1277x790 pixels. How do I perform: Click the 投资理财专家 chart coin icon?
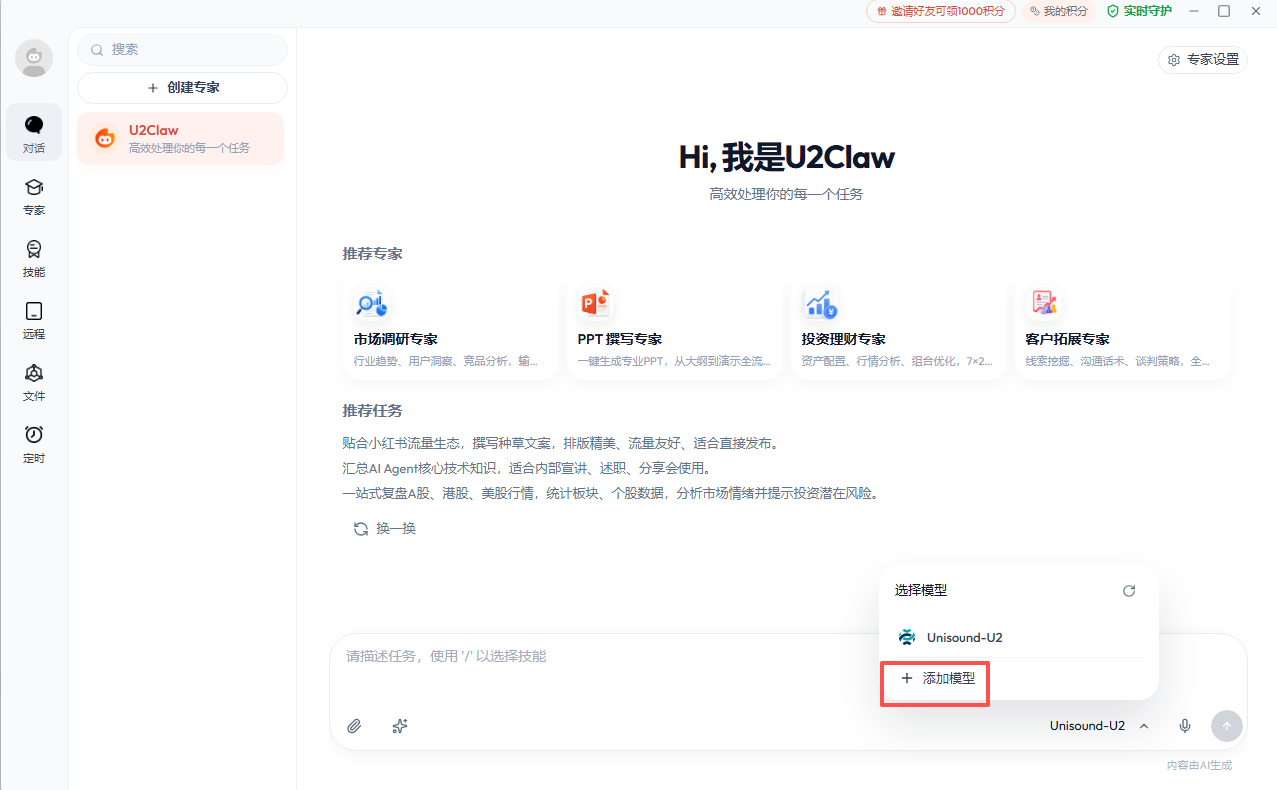pyautogui.click(x=821, y=303)
